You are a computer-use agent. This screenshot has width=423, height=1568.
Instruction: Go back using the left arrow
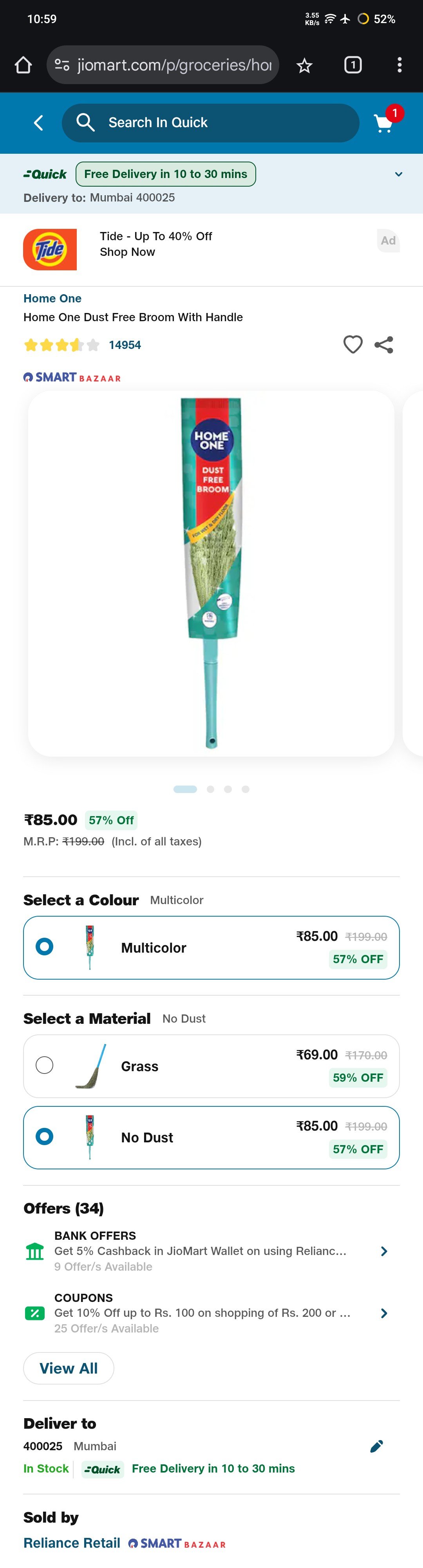(x=38, y=123)
